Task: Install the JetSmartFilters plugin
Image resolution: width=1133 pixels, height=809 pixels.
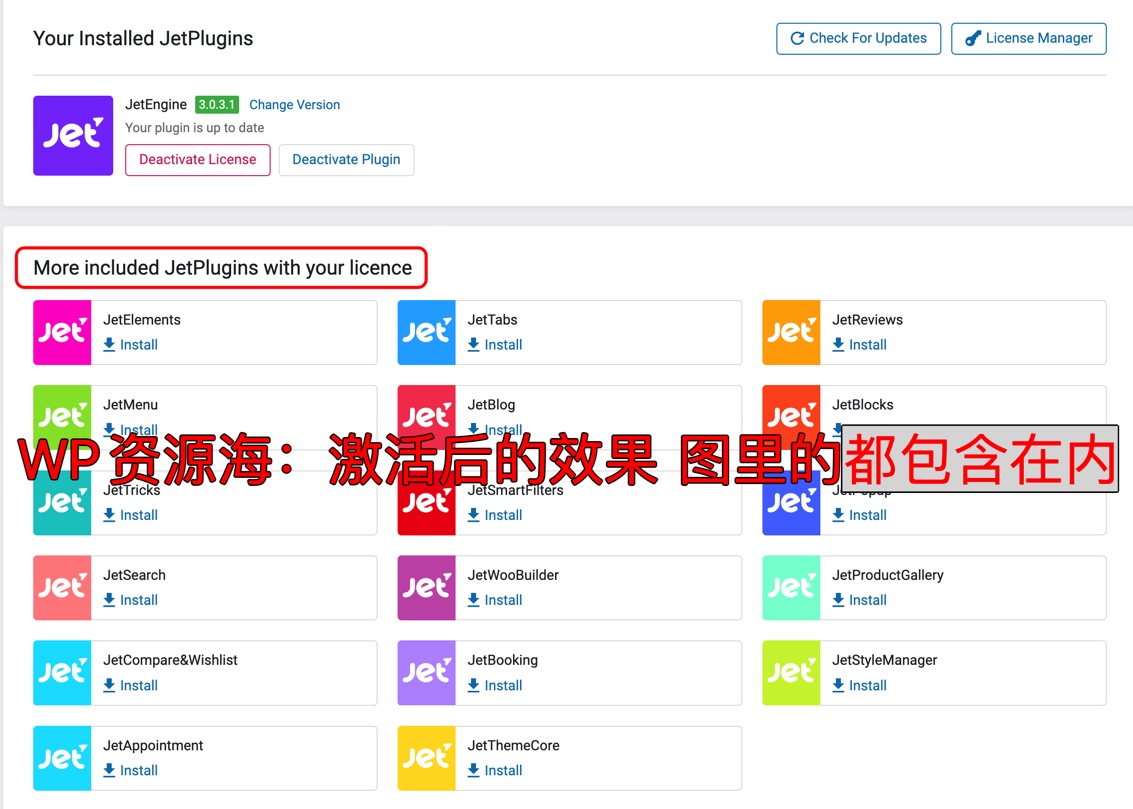Action: click(x=495, y=515)
